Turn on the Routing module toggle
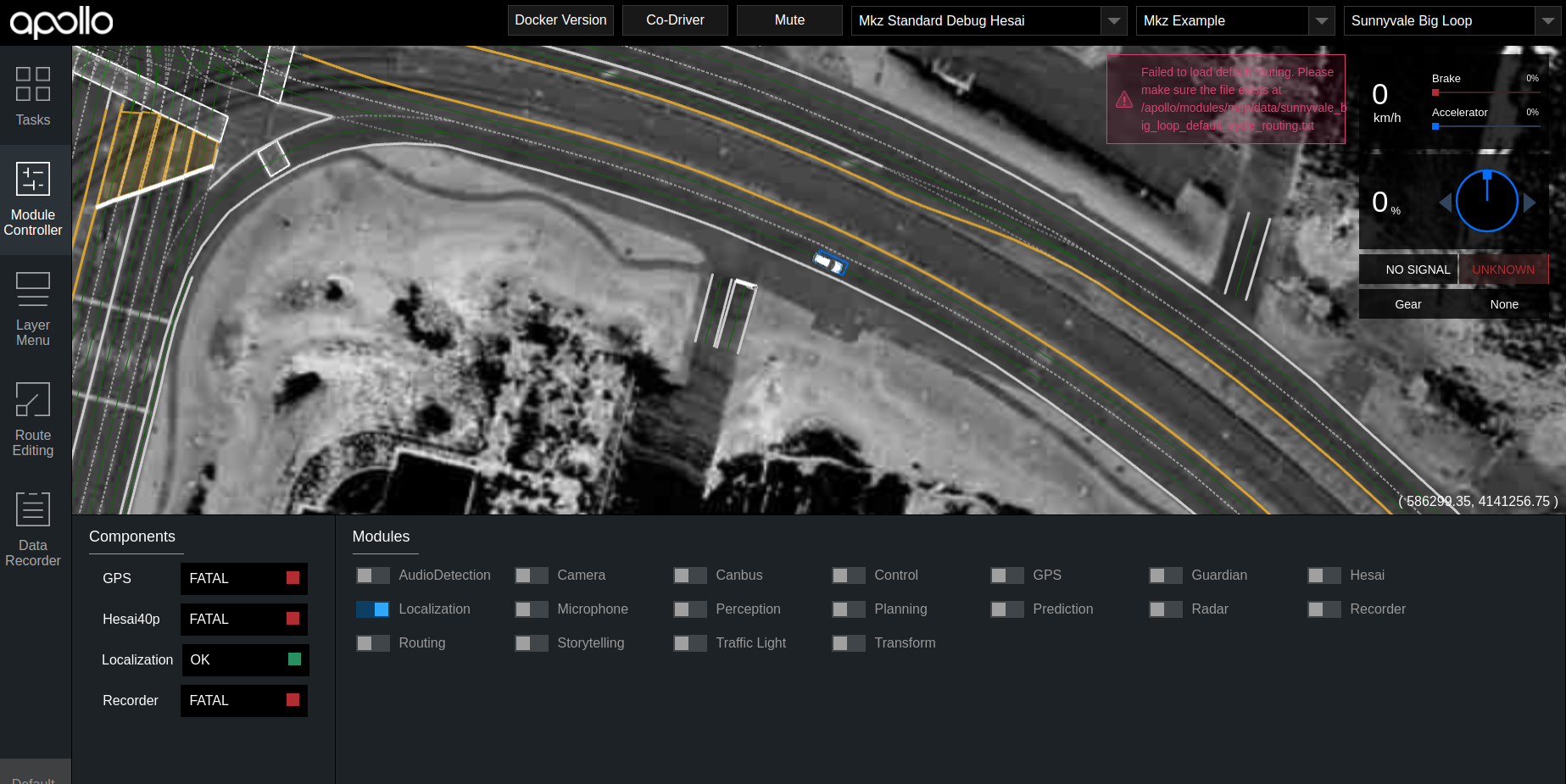This screenshot has height=784, width=1566. 373,643
